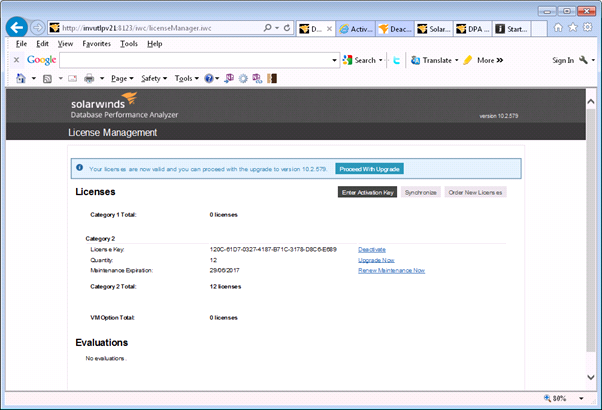Screen dimensions: 602x410
Task: Click the Enter Activation Key button
Action: tap(367, 192)
